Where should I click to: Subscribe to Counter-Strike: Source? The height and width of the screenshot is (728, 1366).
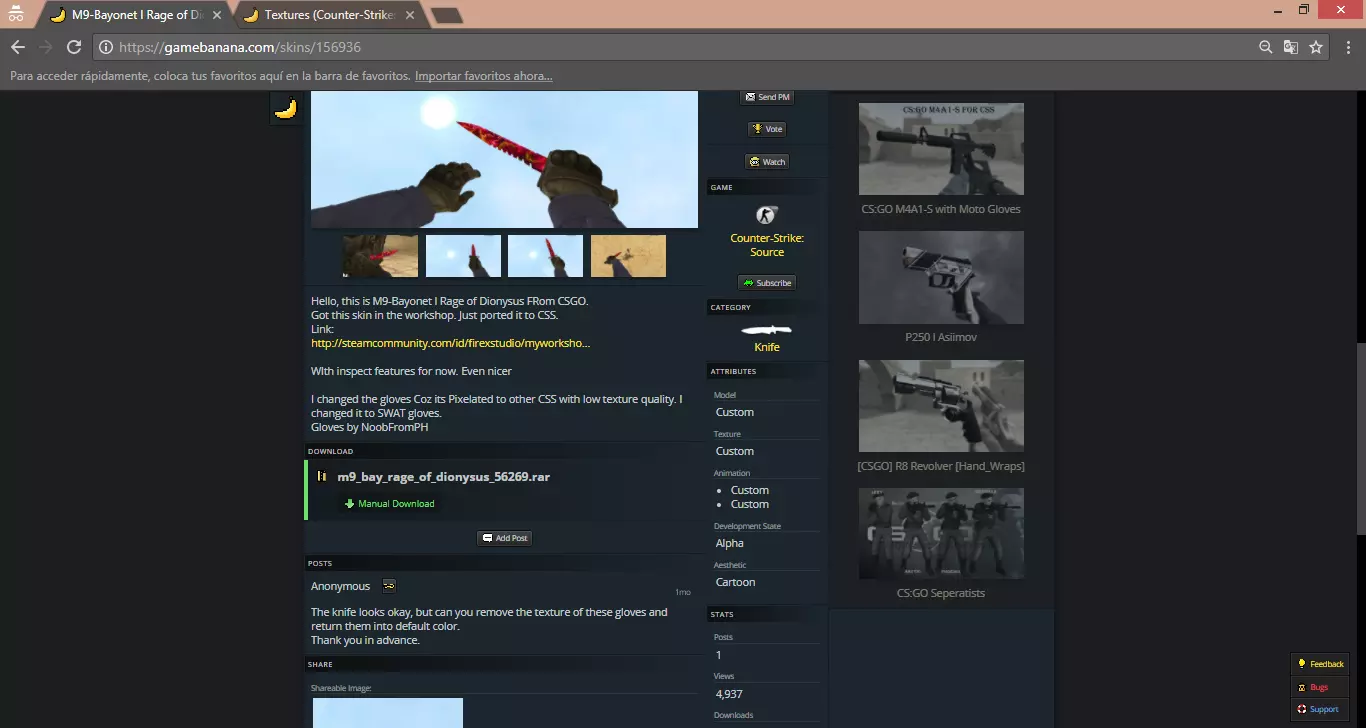pyautogui.click(x=767, y=282)
